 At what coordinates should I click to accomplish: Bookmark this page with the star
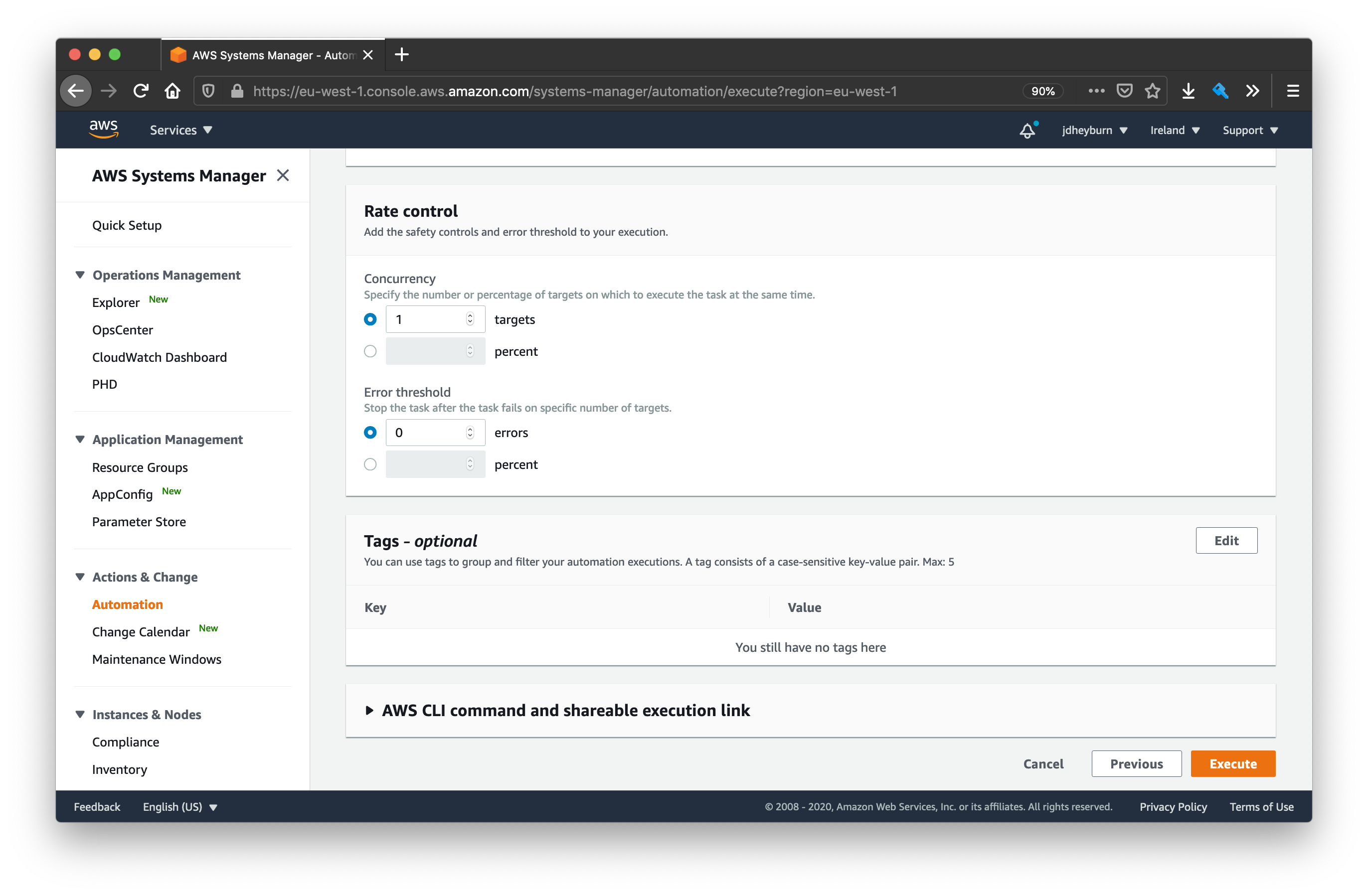point(1153,91)
